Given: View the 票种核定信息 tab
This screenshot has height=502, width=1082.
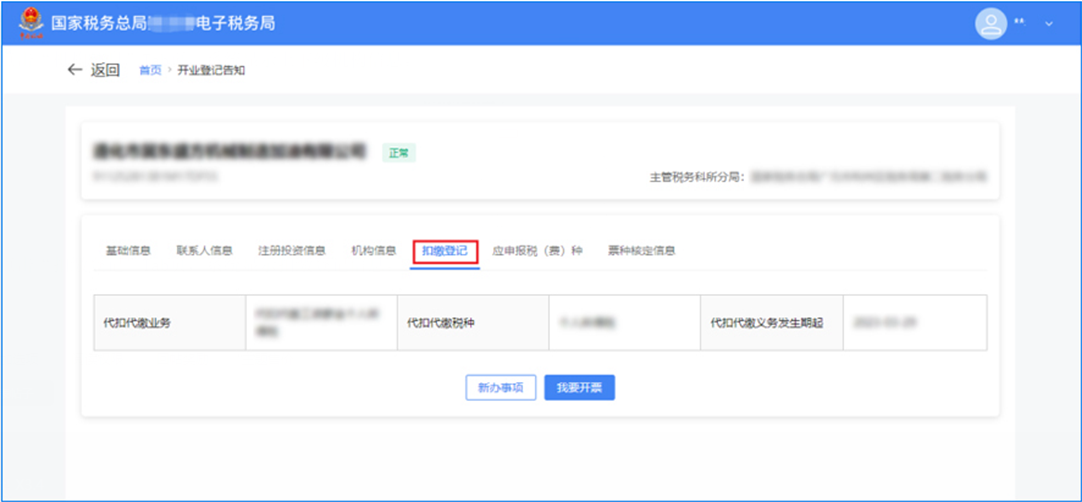Looking at the screenshot, I should [641, 251].
